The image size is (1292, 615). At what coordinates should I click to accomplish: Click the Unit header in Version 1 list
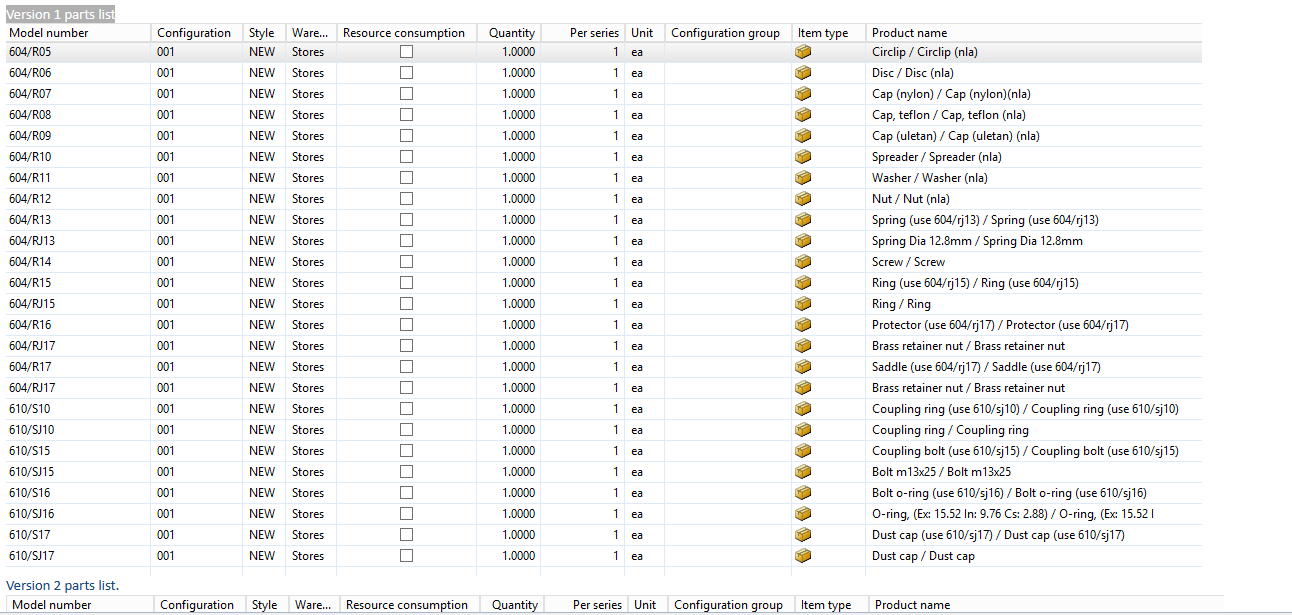click(645, 33)
